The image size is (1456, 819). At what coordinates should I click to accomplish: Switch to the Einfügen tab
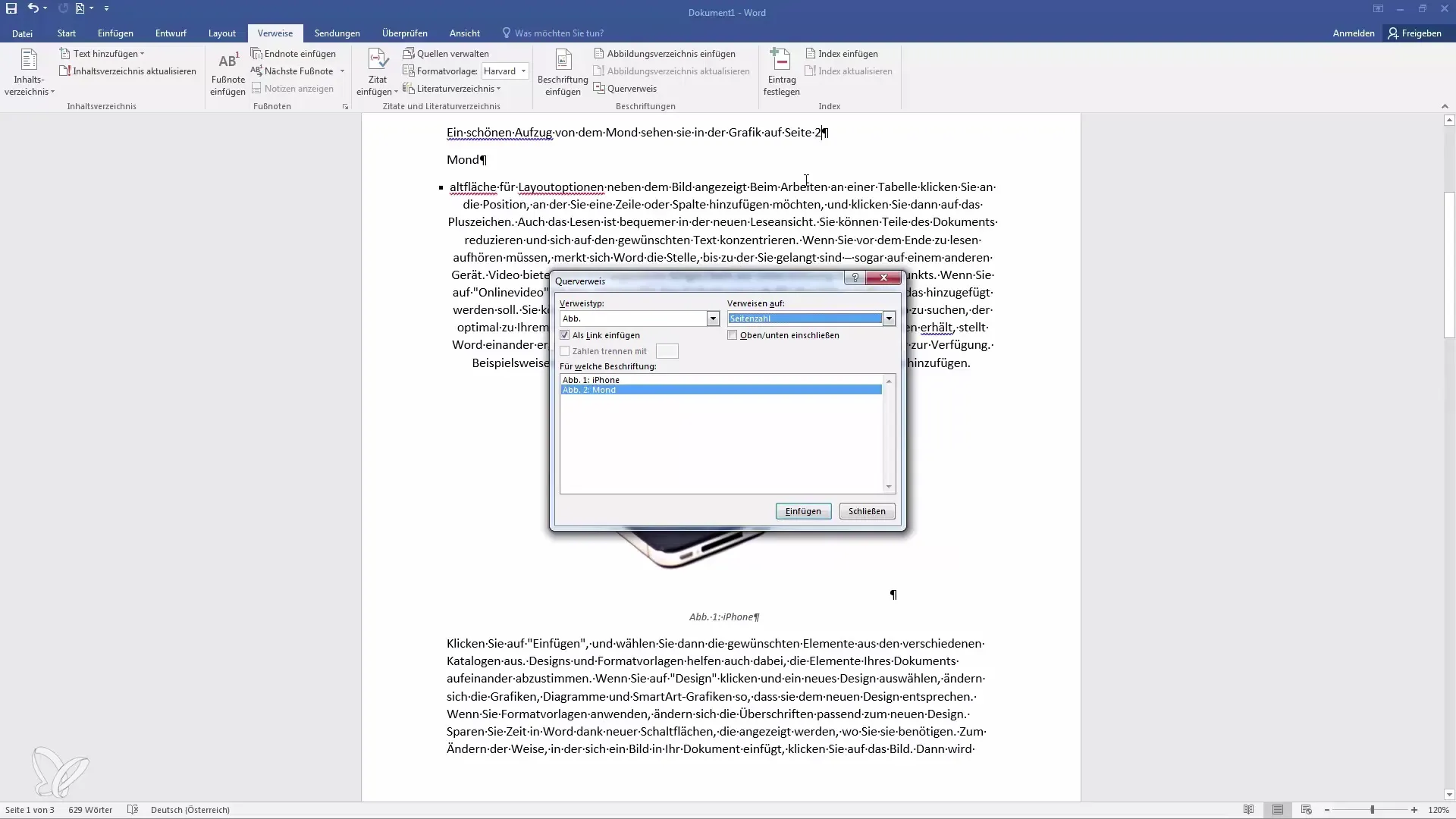pyautogui.click(x=115, y=33)
